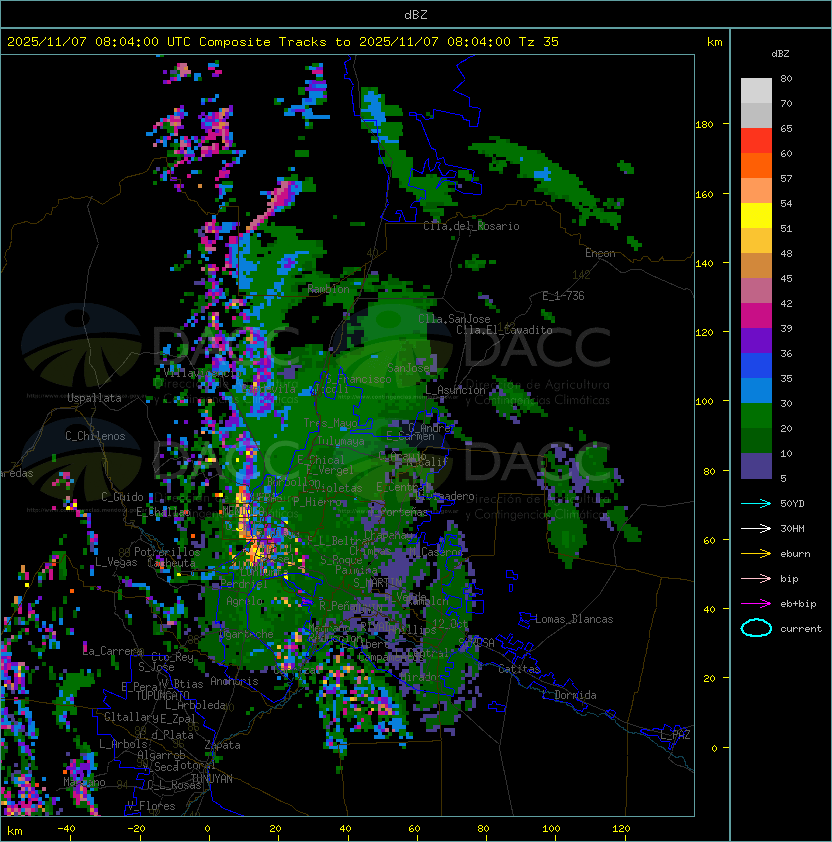This screenshot has width=832, height=842.
Task: Click the L_Asuncion map label
Action: [x=455, y=390]
